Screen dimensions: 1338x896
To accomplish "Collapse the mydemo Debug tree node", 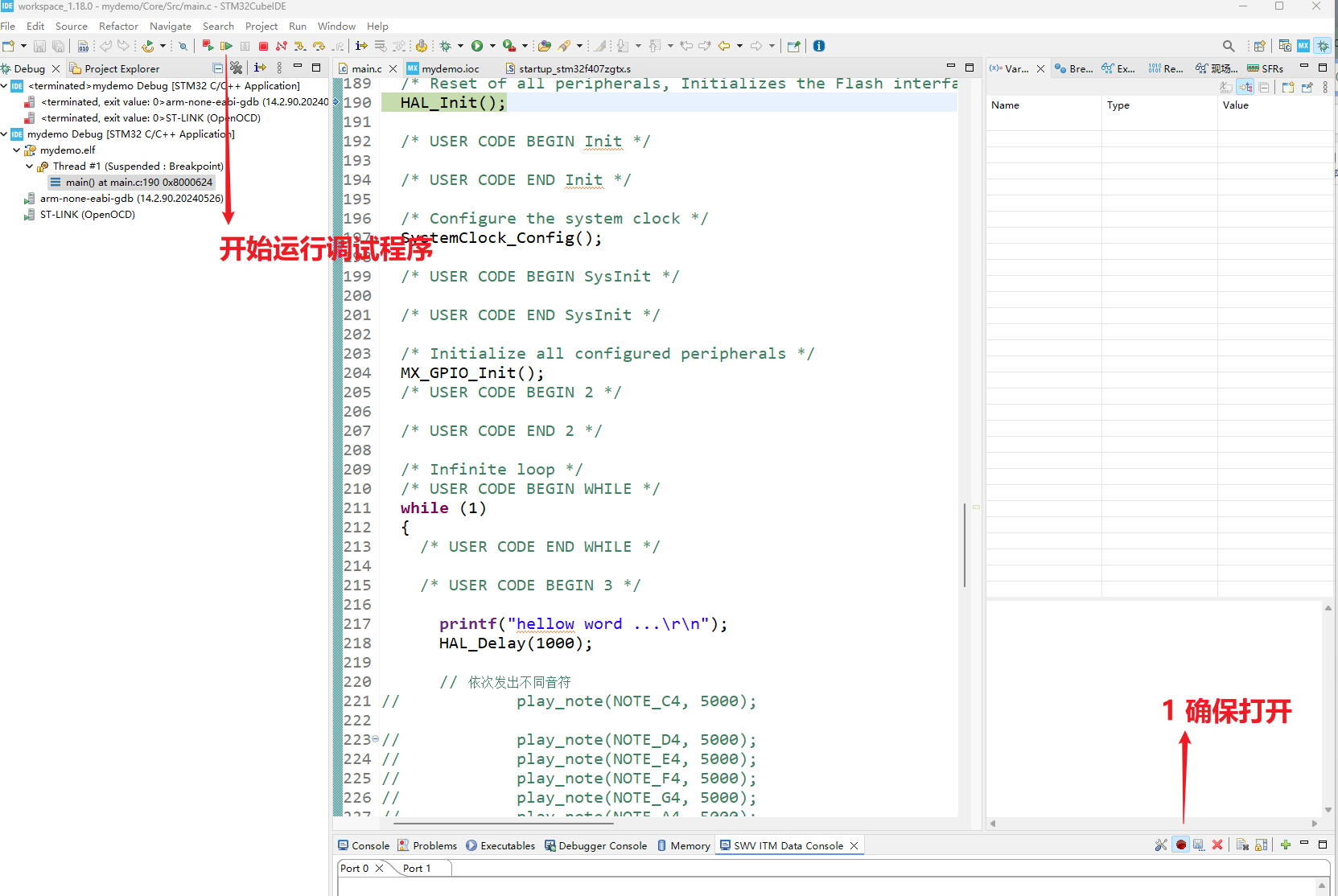I will click(x=6, y=134).
